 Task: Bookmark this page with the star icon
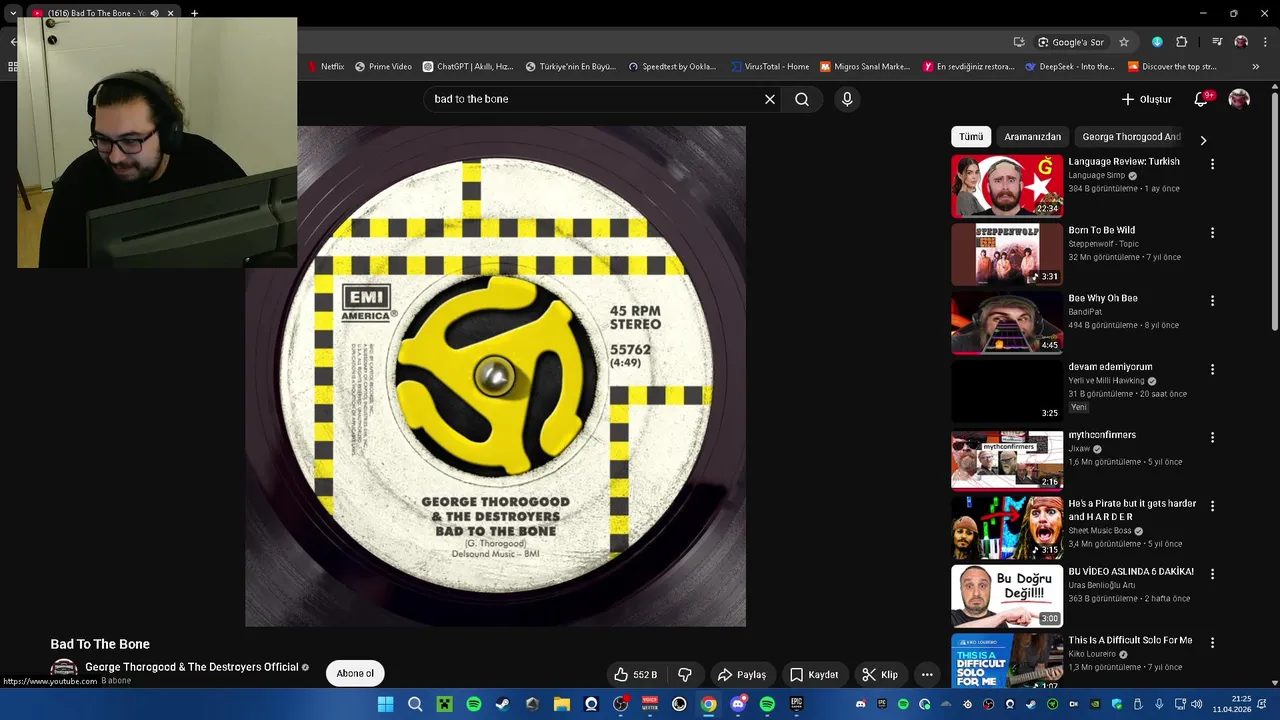pos(1124,42)
